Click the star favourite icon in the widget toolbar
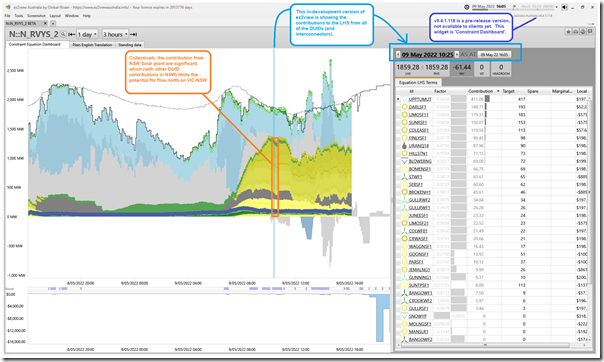 coord(568,32)
